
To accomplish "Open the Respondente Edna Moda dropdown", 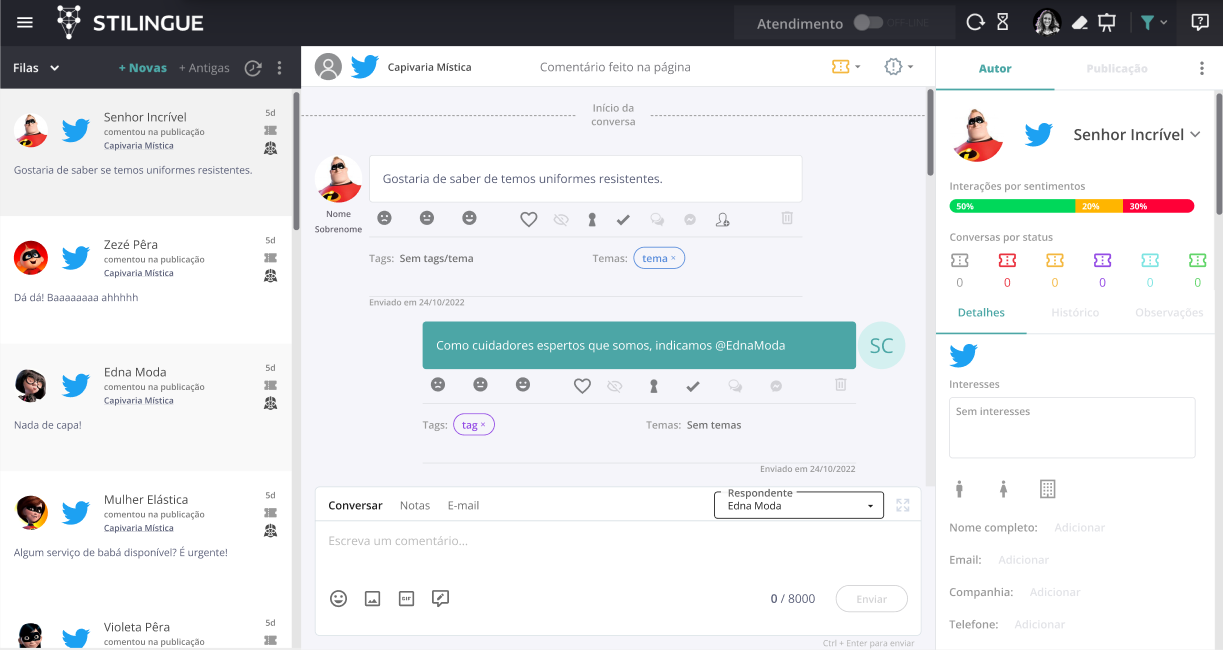I will (x=799, y=505).
